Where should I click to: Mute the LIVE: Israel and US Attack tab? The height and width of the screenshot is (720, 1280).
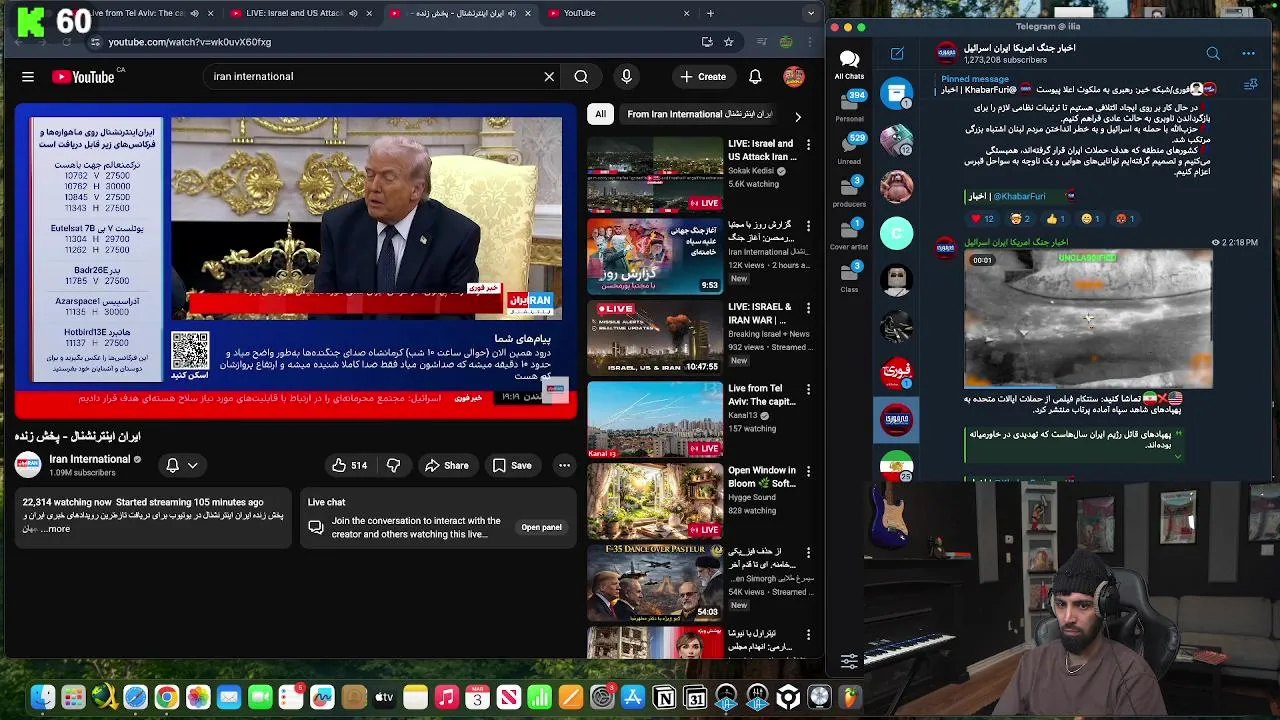[353, 13]
